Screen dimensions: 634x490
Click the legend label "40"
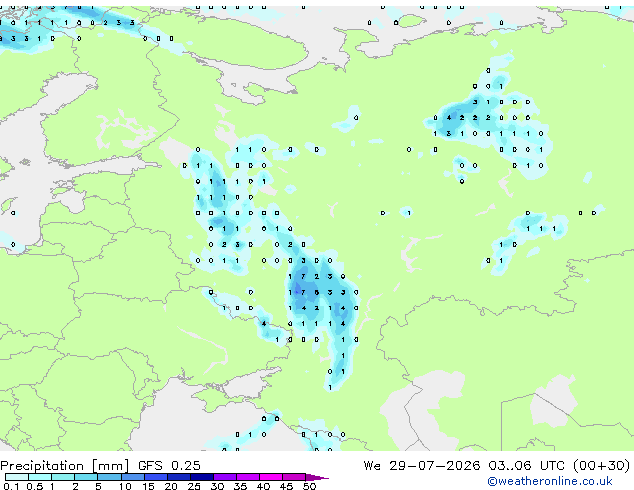pos(263,486)
